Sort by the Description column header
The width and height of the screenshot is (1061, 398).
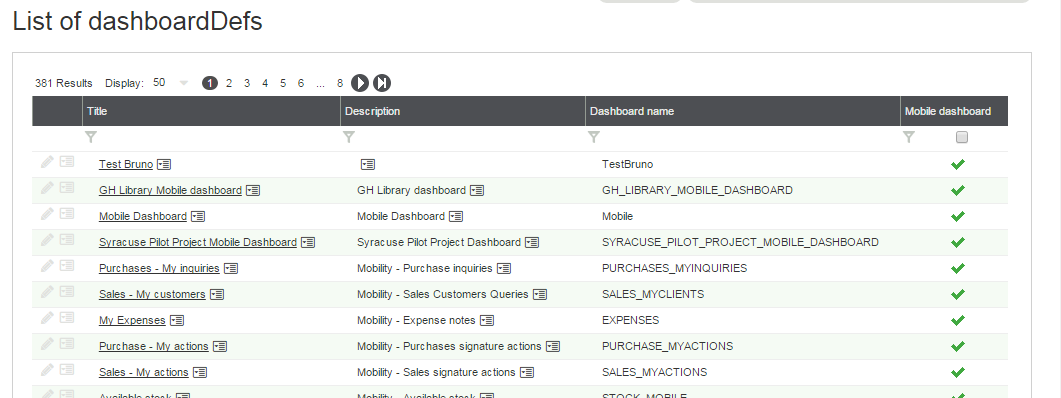click(463, 111)
